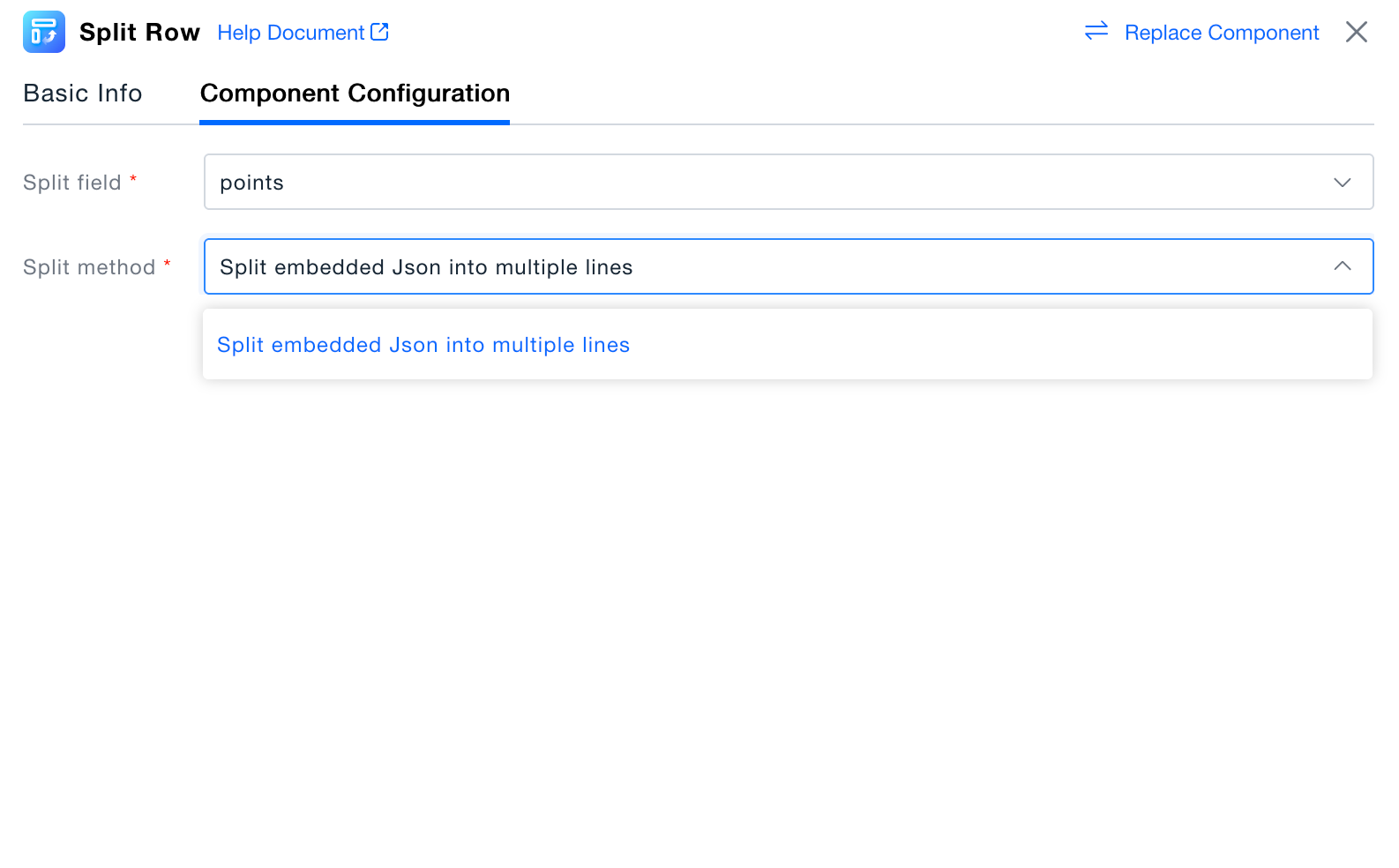
Task: Click the Split field chevron-down arrow
Action: (x=1343, y=183)
